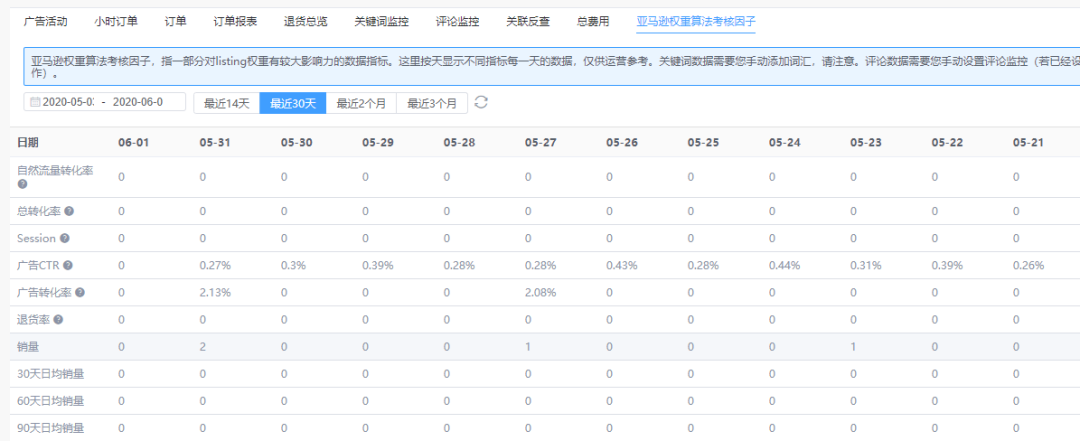
Task: Click start date 2020-05-0 field
Action: tap(68, 103)
